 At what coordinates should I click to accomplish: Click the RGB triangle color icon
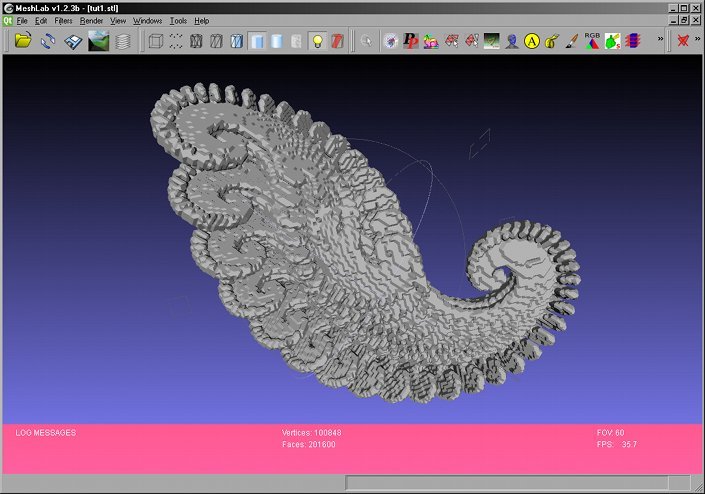pyautogui.click(x=592, y=41)
